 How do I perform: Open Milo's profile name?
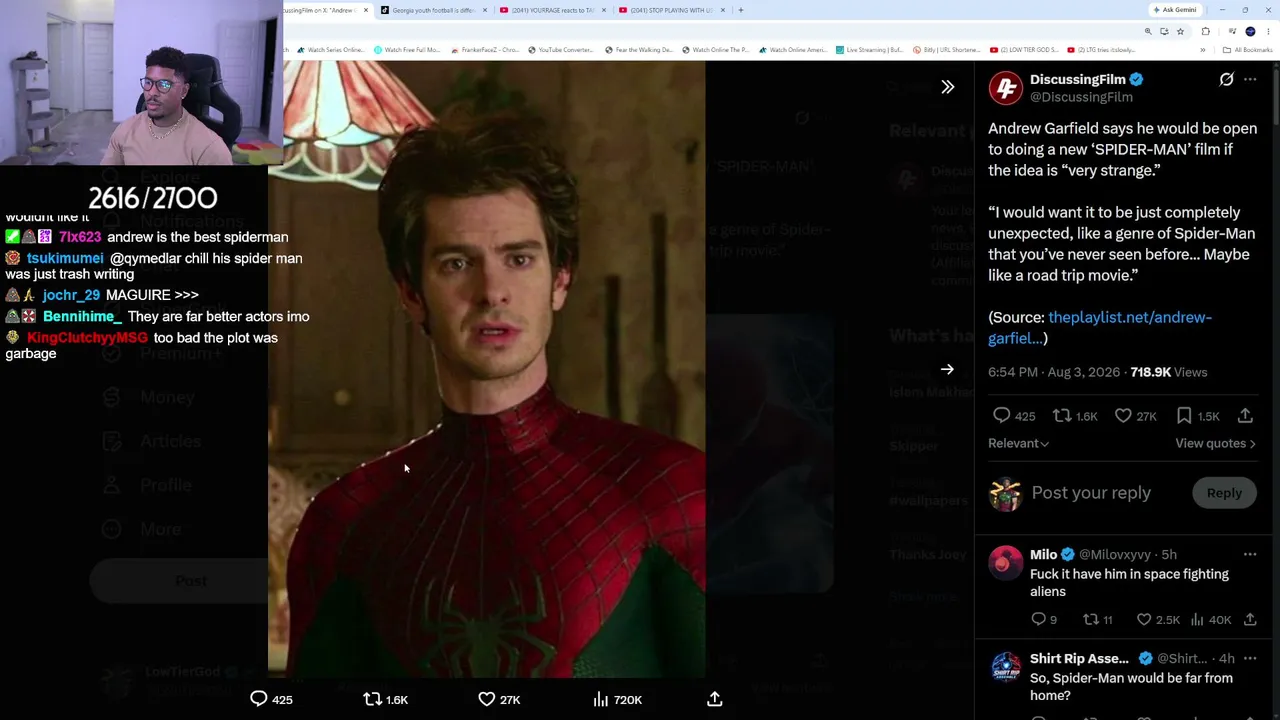[x=1043, y=554]
